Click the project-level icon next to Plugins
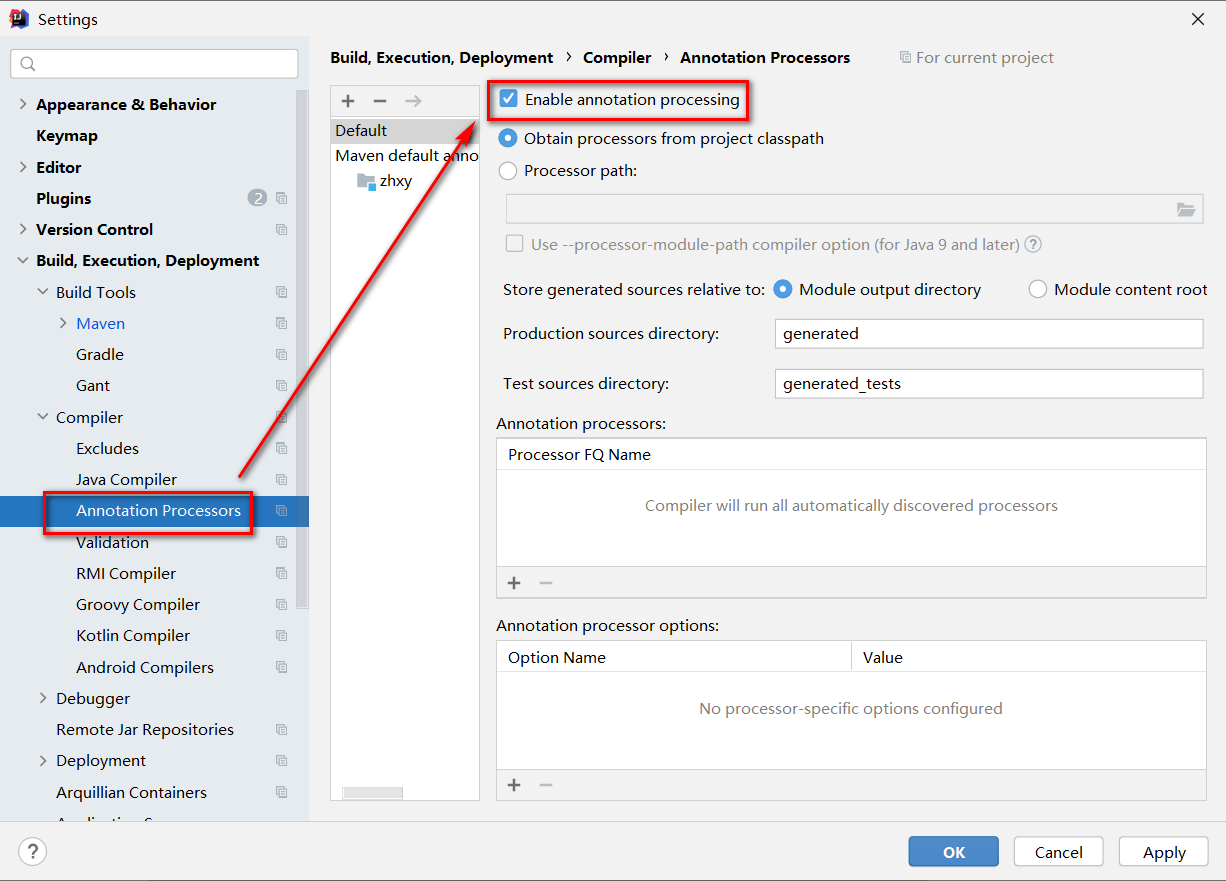This screenshot has height=881, width=1226. [281, 198]
